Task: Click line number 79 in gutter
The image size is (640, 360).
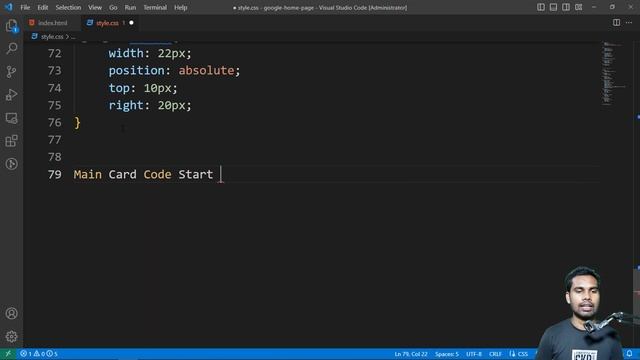Action: pos(55,175)
